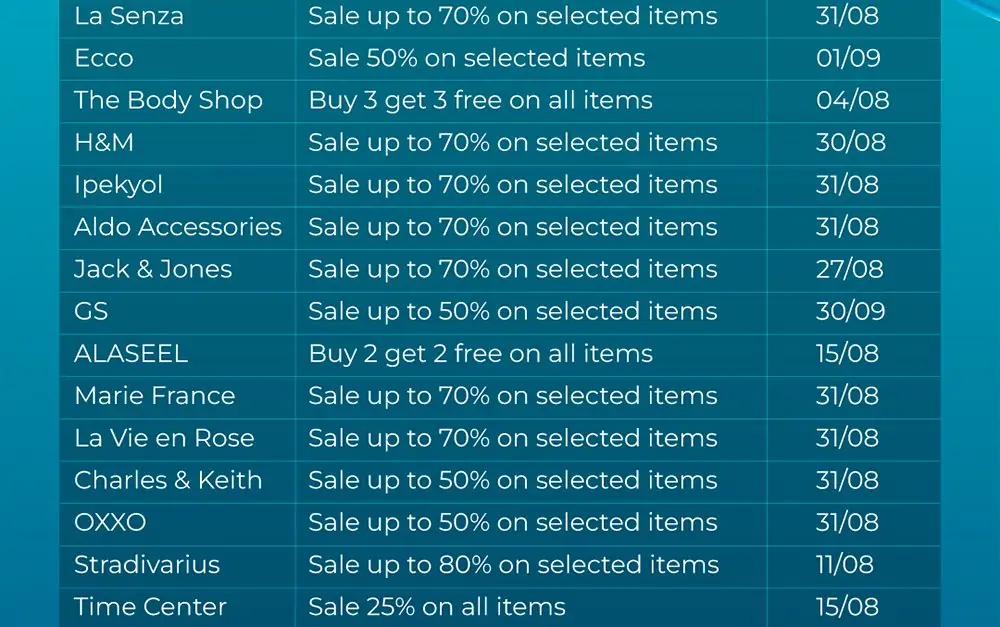Click Aldo Accessories in the table
Screen dimensions: 1000x627
(x=178, y=227)
